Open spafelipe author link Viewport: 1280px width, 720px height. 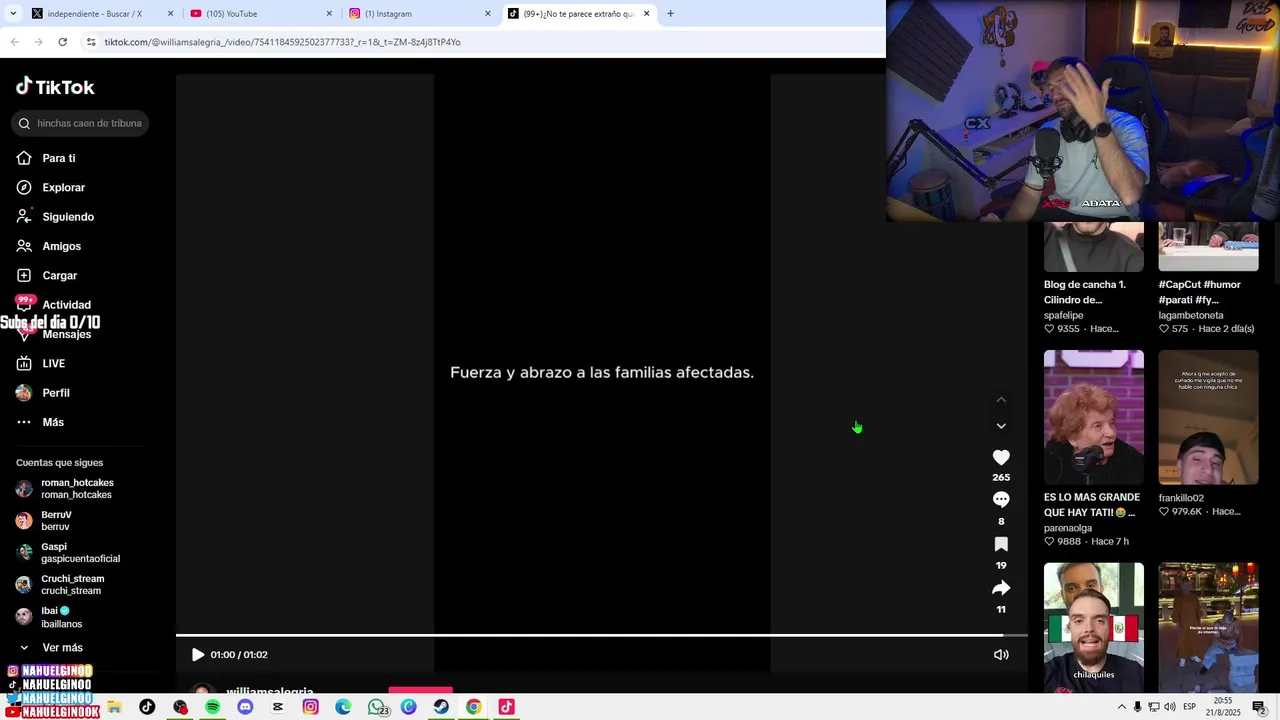click(x=1063, y=315)
